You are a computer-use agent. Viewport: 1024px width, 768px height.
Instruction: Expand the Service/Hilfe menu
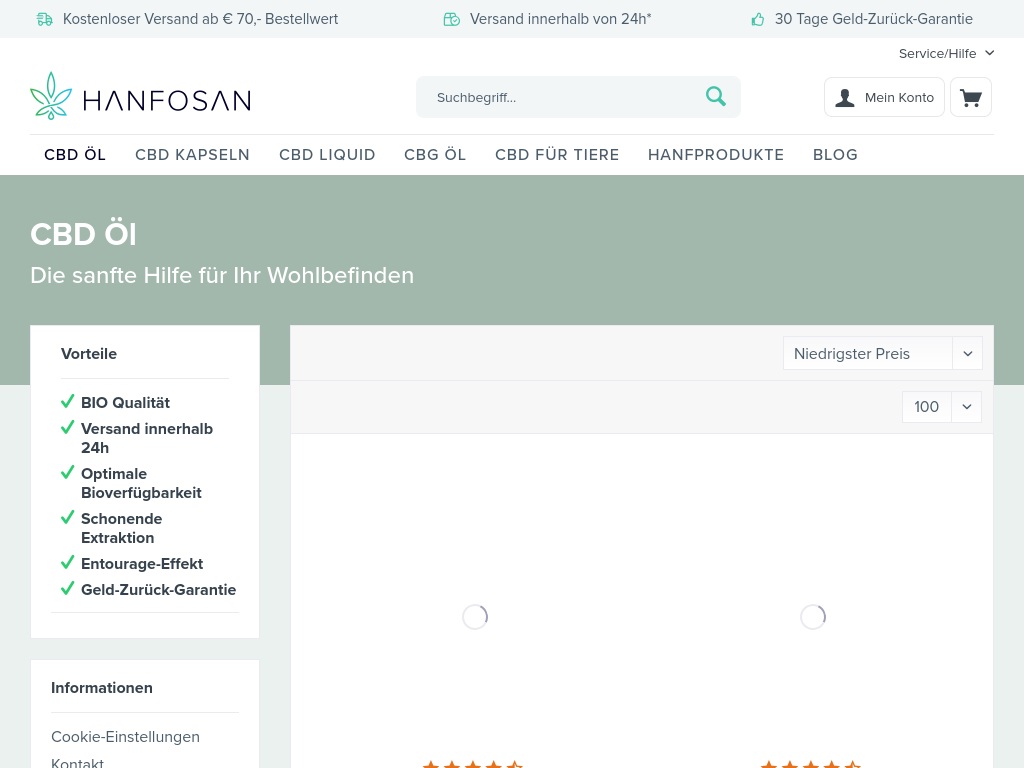click(946, 53)
